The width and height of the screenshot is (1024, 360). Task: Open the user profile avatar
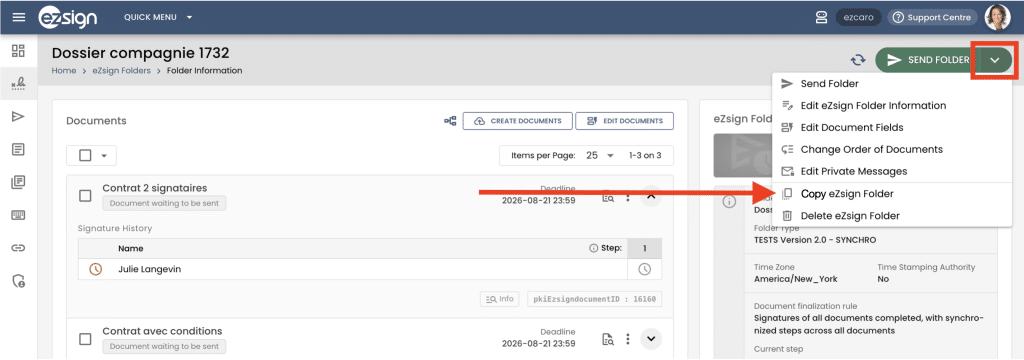tap(997, 18)
